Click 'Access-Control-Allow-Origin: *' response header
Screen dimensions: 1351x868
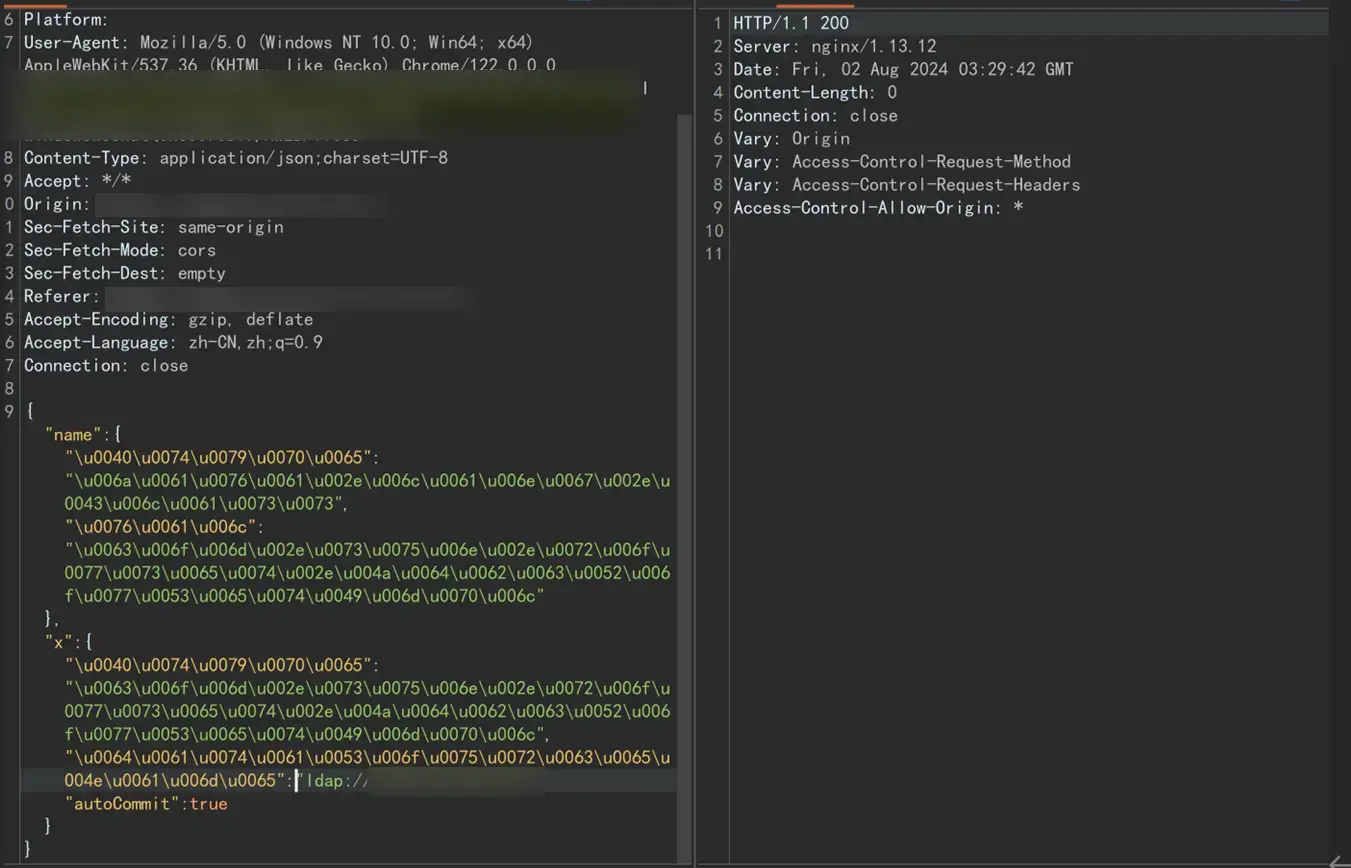click(x=878, y=207)
